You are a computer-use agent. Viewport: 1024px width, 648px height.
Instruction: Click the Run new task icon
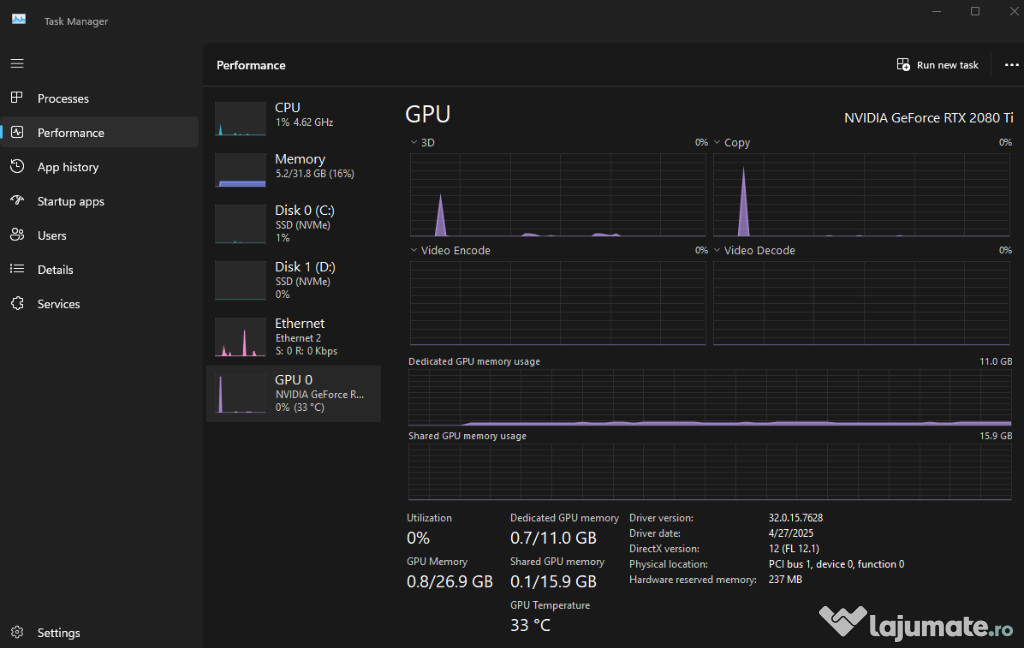[903, 65]
